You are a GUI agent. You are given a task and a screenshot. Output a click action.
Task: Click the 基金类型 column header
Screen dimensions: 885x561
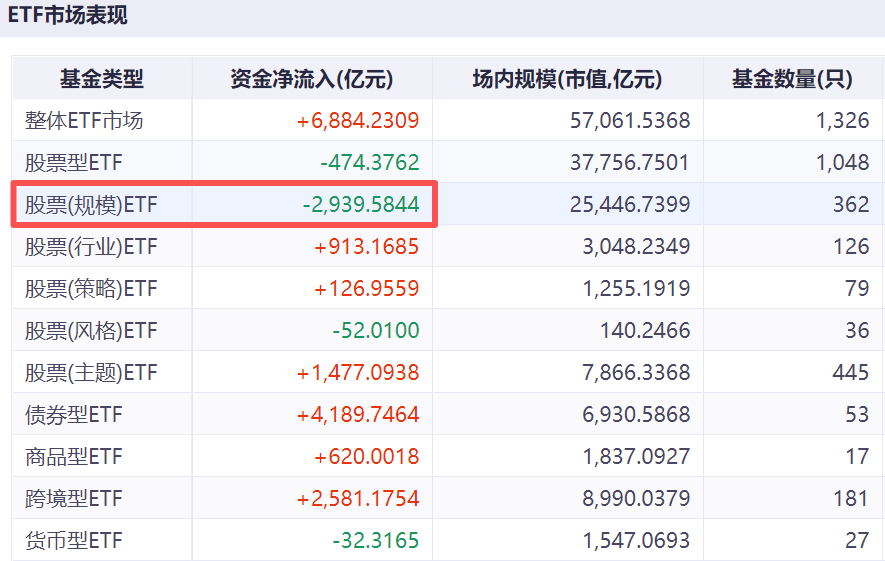pyautogui.click(x=101, y=79)
